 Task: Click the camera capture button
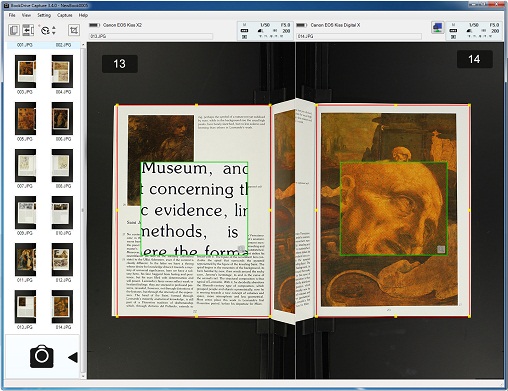coord(42,357)
